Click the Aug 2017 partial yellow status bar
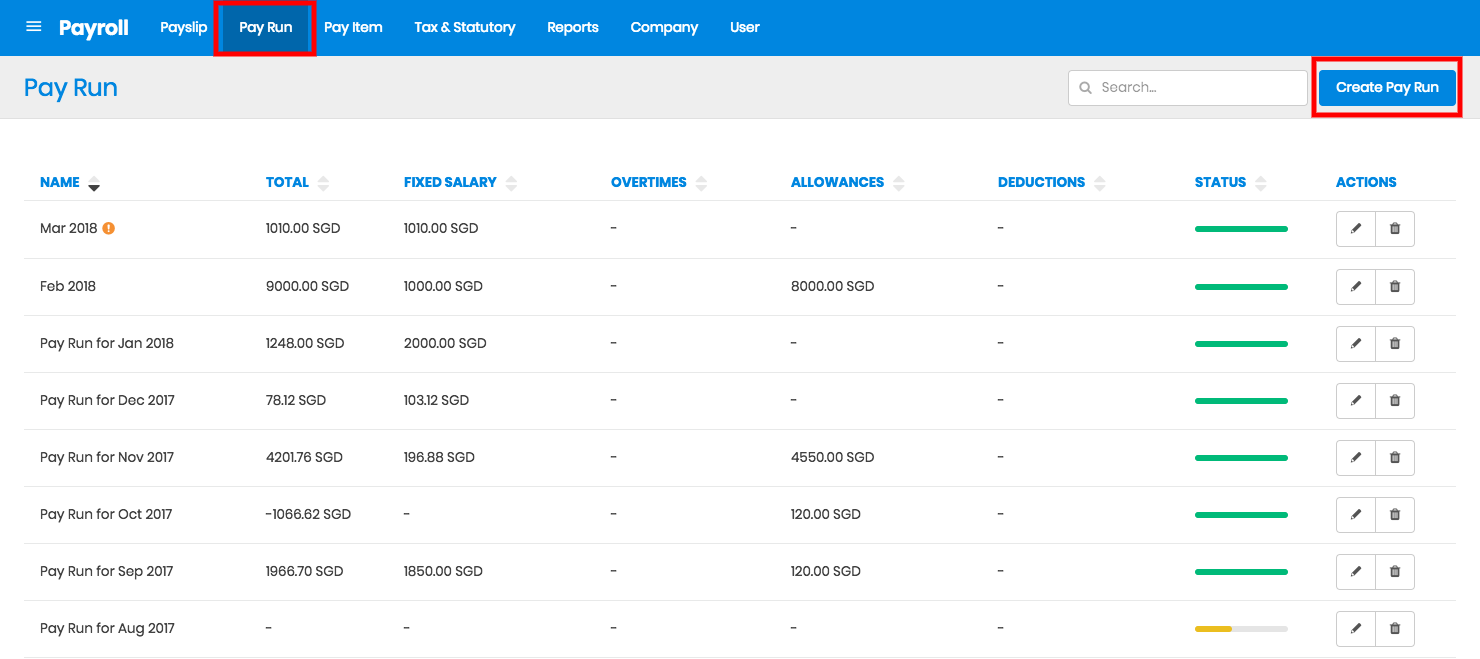 (1241, 629)
